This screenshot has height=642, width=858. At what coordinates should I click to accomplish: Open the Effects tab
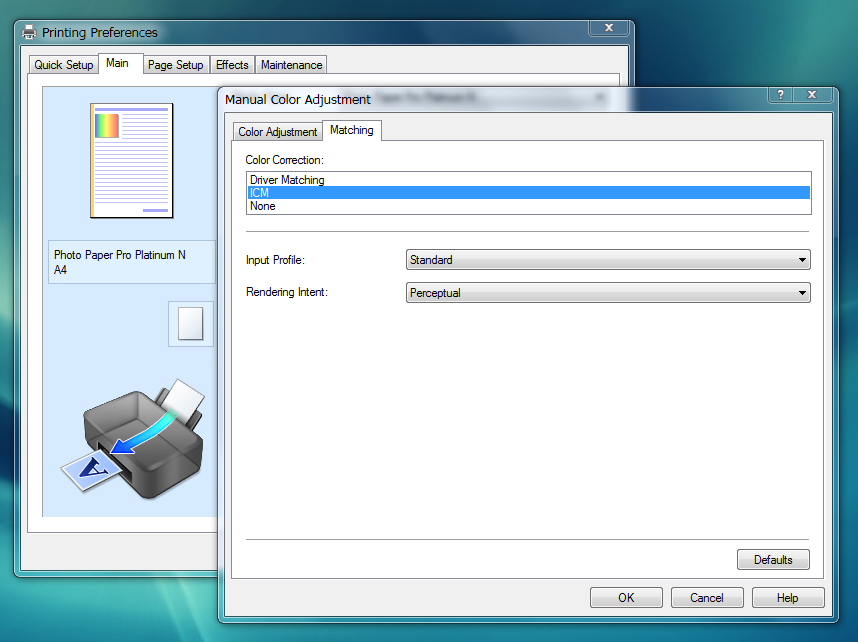point(232,65)
